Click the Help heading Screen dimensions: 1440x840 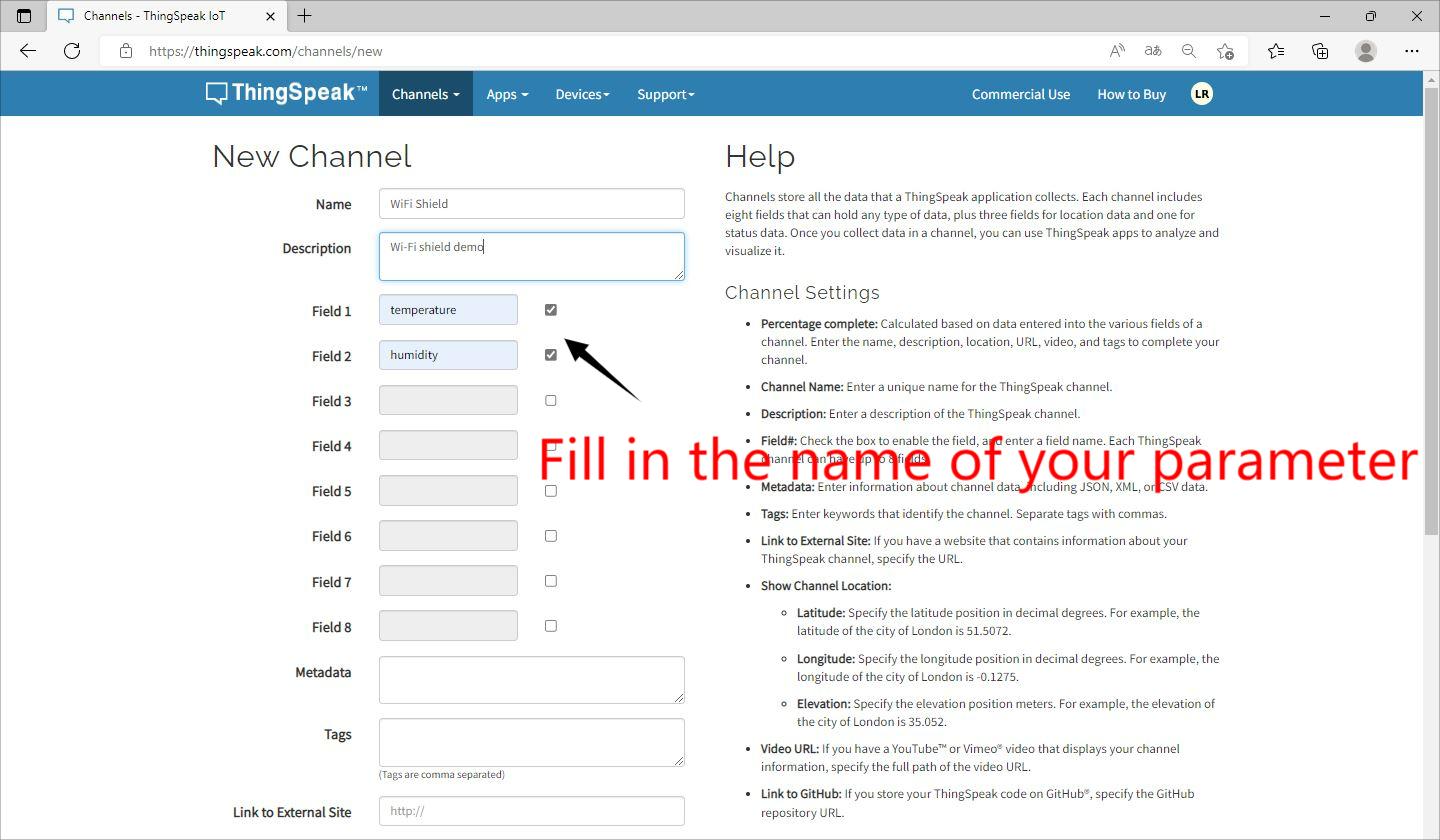(760, 156)
